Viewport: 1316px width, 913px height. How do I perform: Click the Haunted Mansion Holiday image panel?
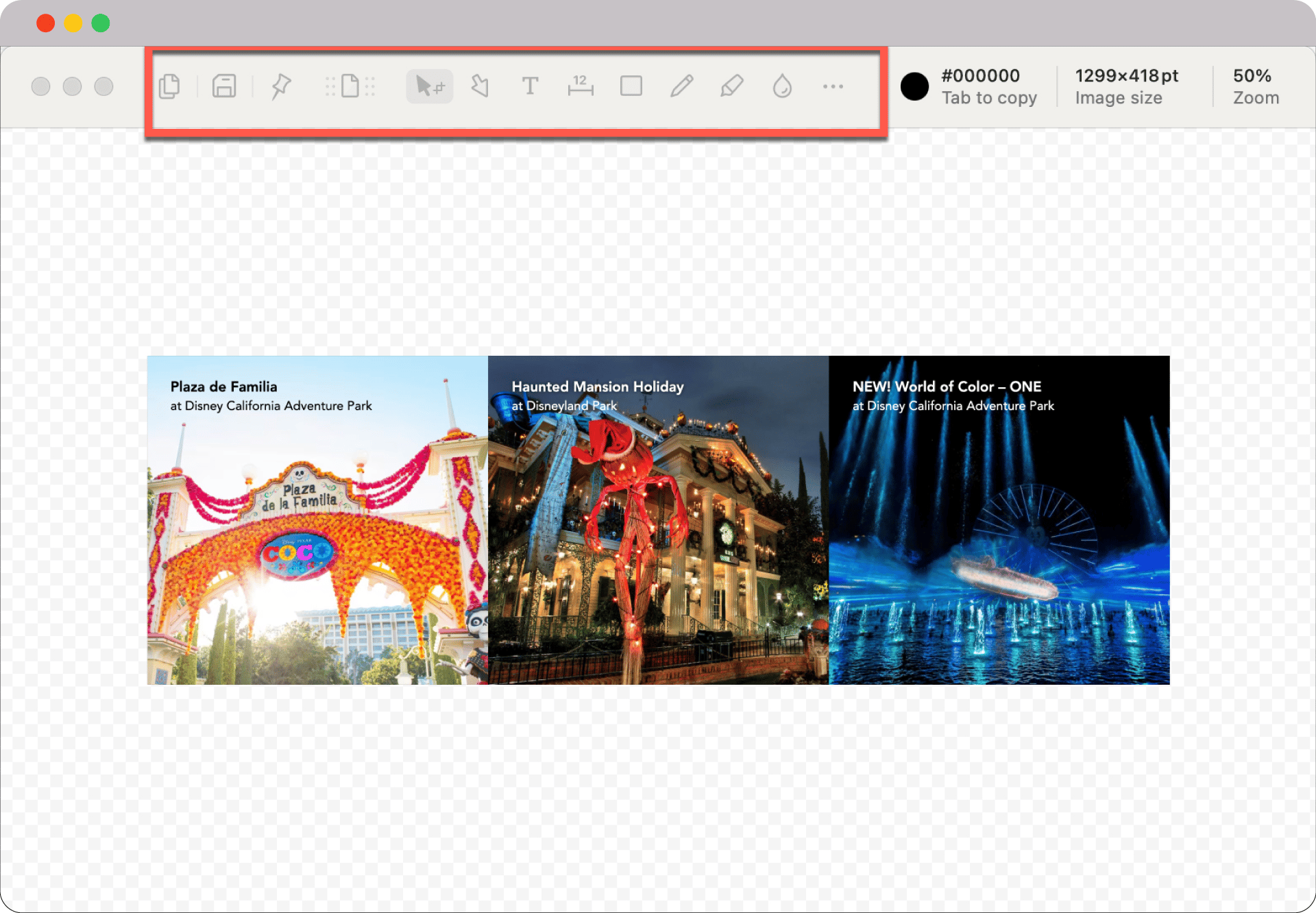(658, 520)
